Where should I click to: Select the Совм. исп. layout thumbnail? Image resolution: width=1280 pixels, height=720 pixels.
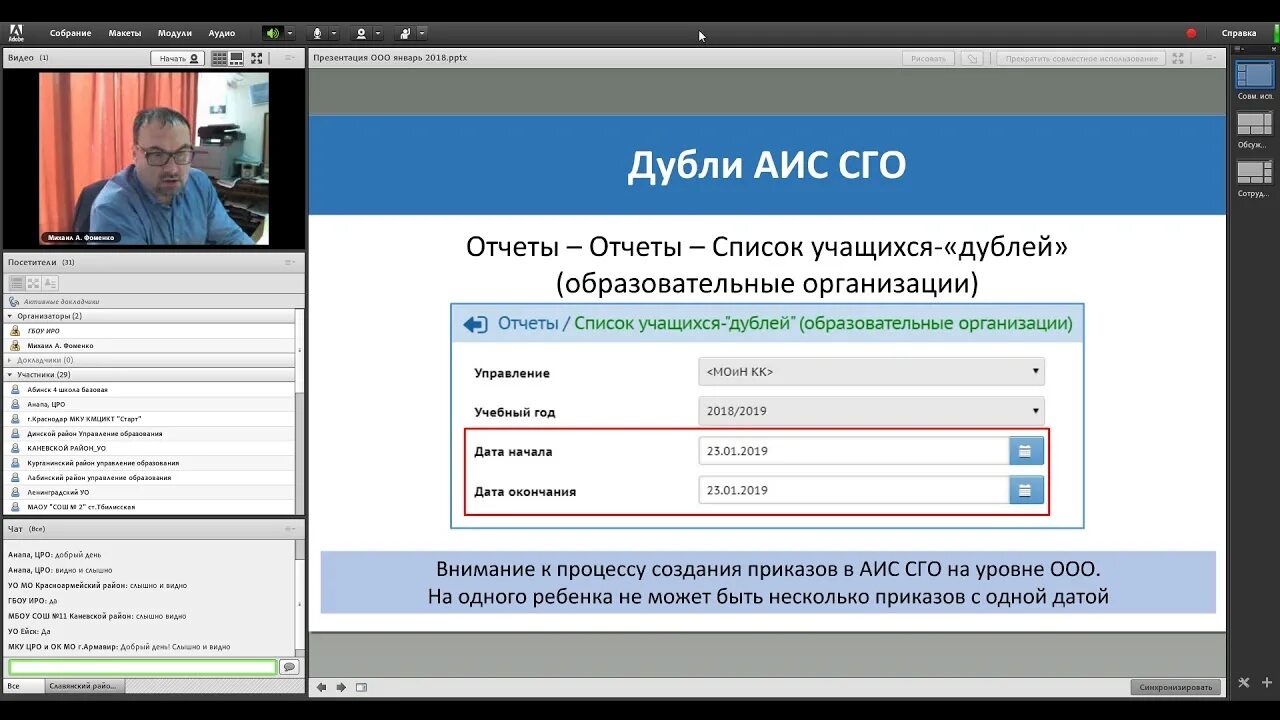pos(1254,75)
